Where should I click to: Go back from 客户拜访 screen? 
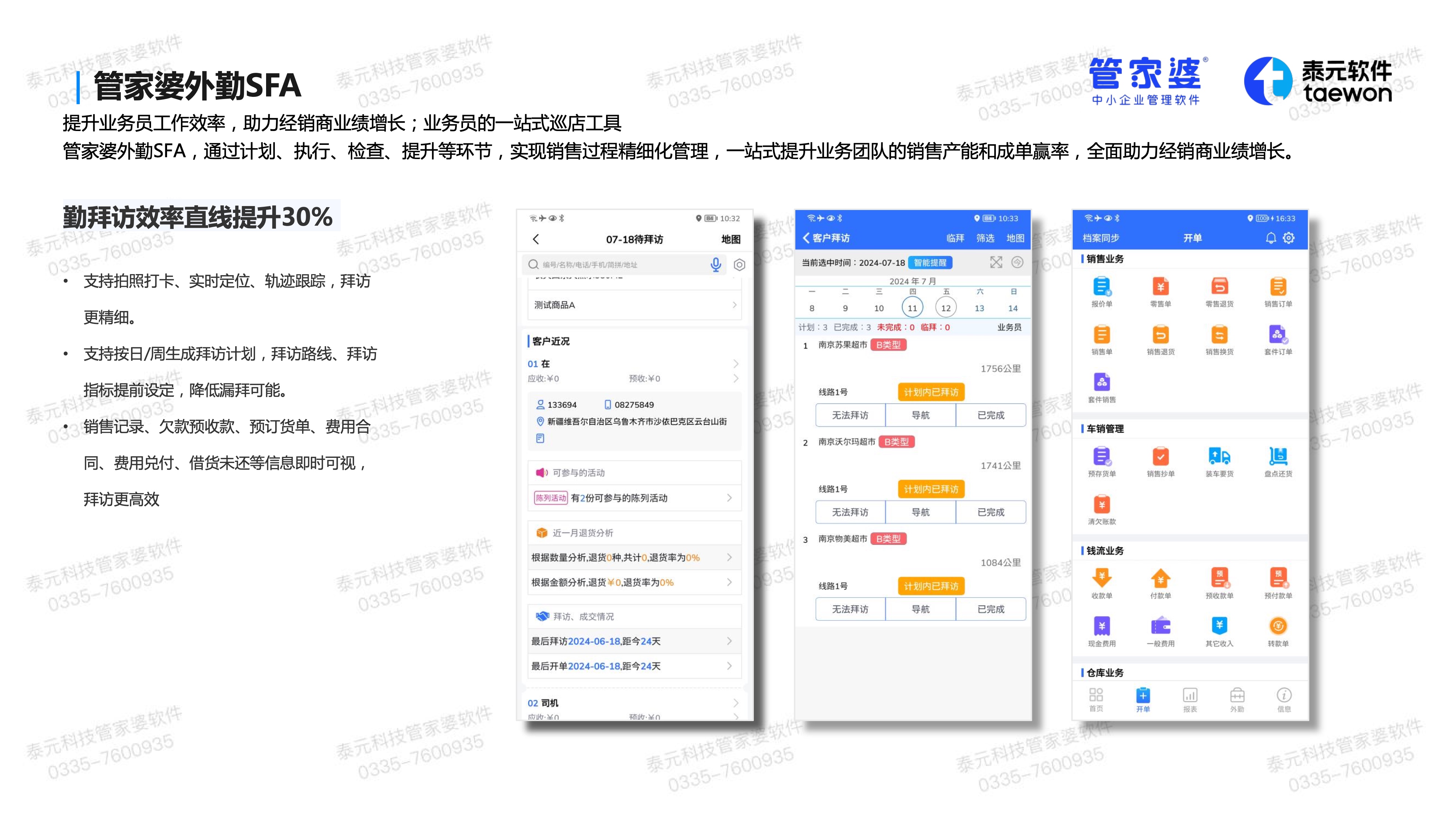point(806,238)
